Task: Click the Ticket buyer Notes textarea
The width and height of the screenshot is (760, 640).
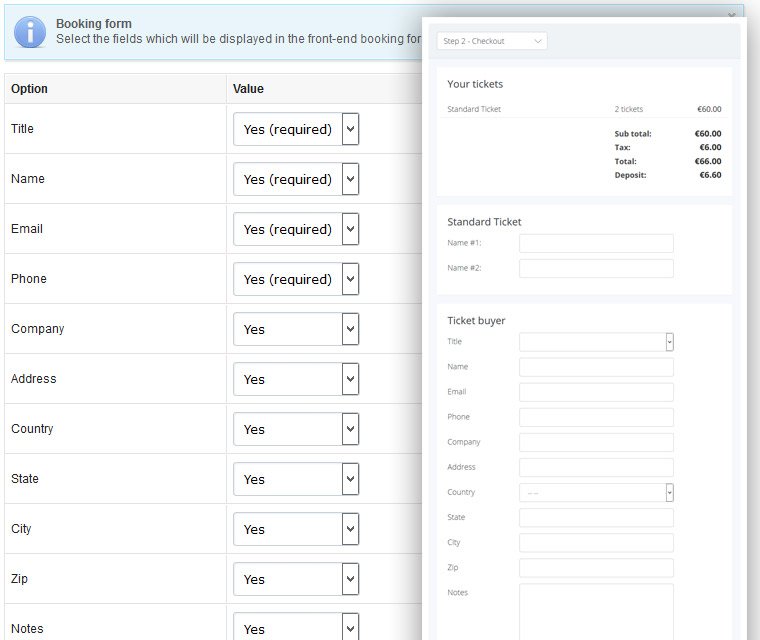Action: tap(596, 612)
